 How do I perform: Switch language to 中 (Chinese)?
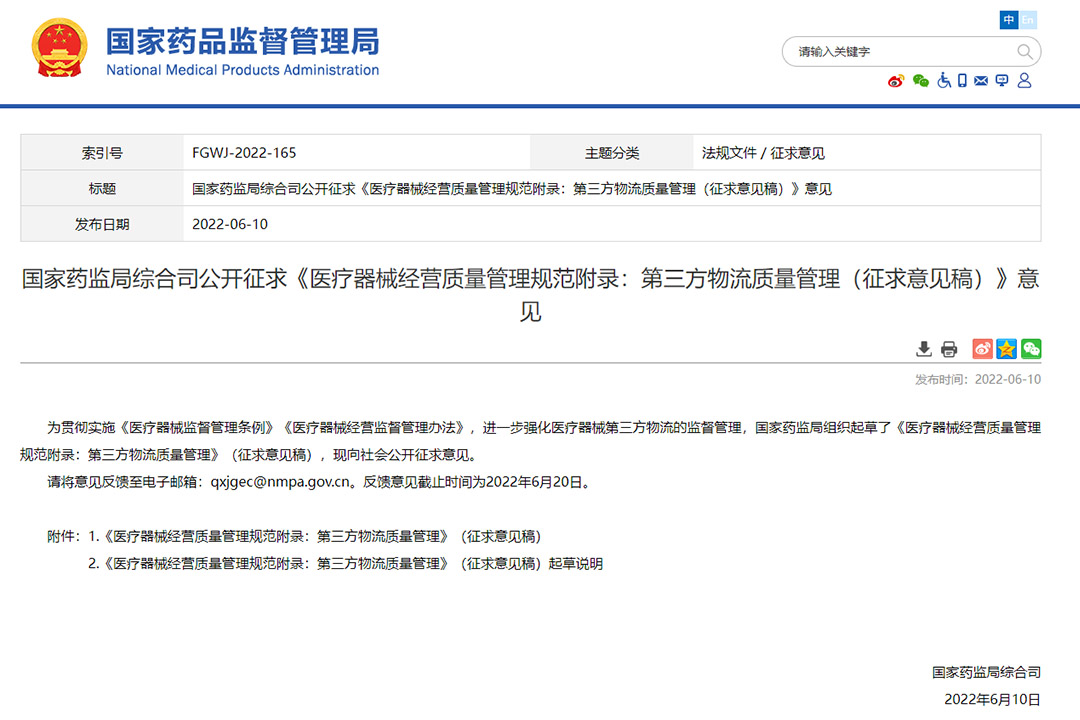point(1008,20)
